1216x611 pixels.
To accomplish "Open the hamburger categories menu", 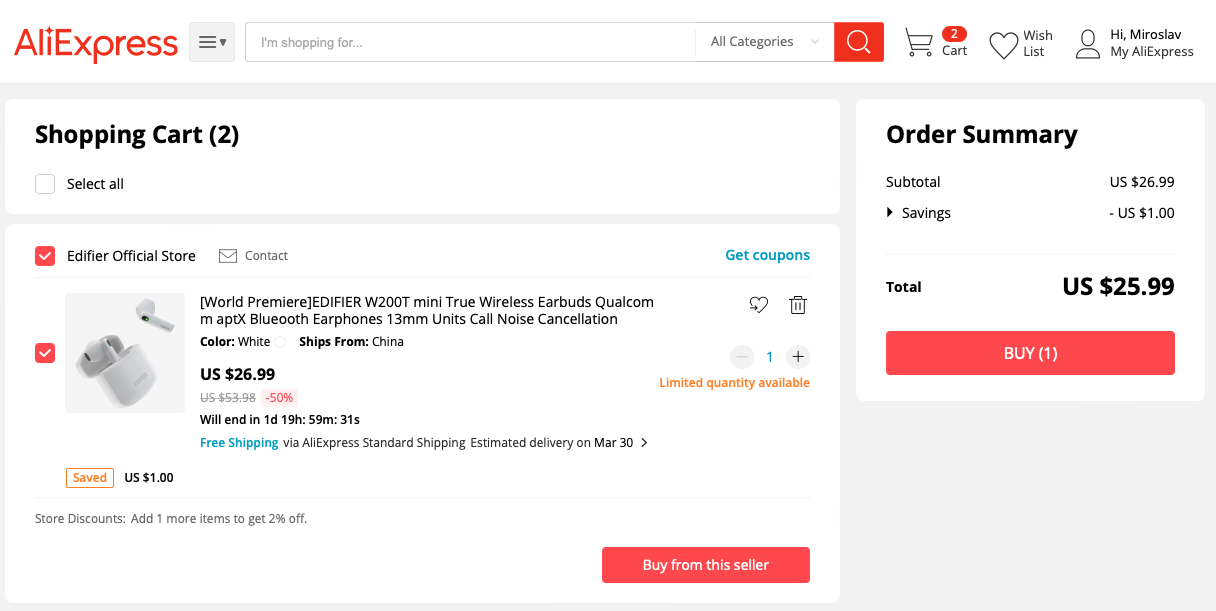I will (212, 42).
